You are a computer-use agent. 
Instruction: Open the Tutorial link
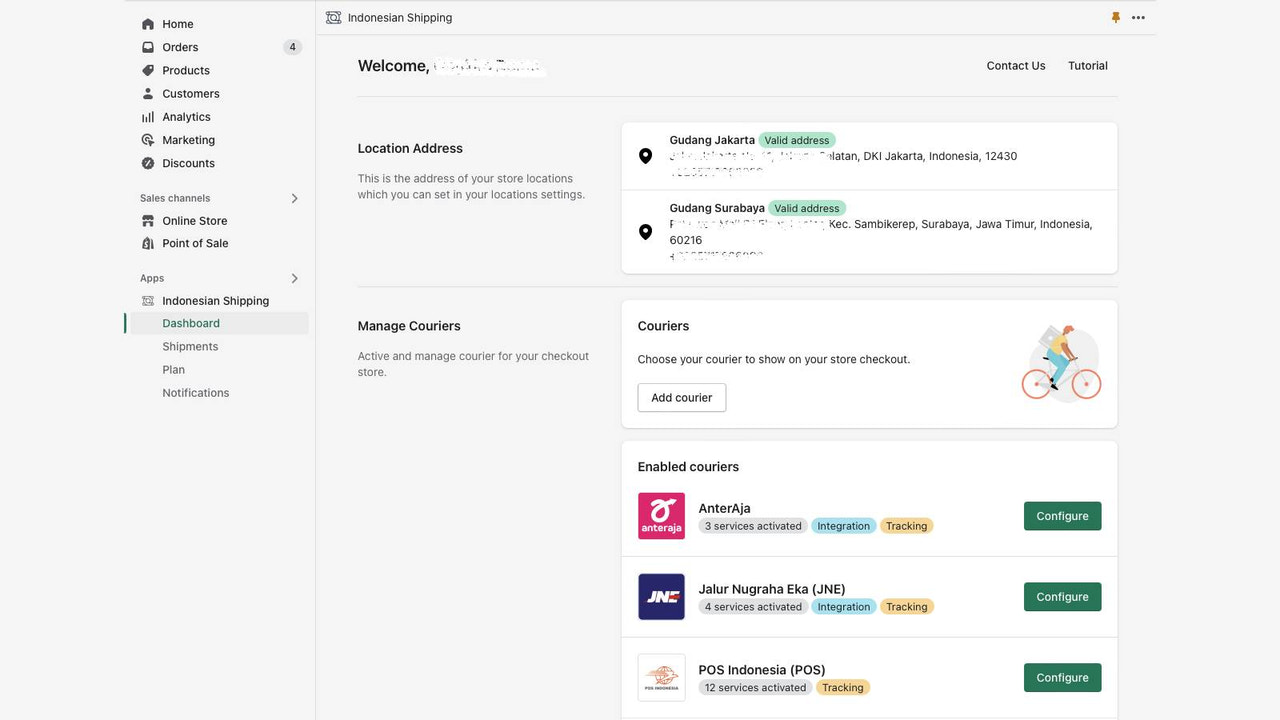[x=1088, y=66]
